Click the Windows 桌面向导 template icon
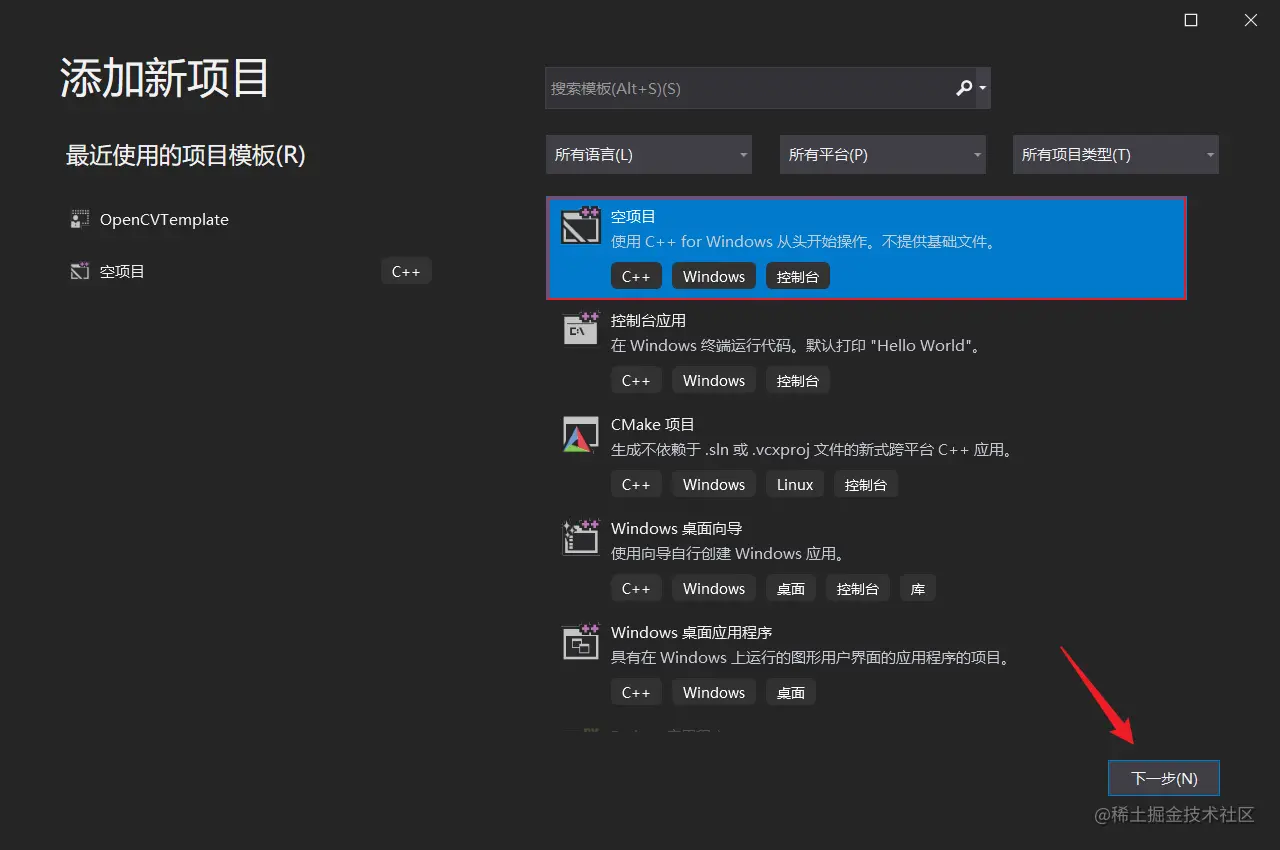 pyautogui.click(x=581, y=538)
